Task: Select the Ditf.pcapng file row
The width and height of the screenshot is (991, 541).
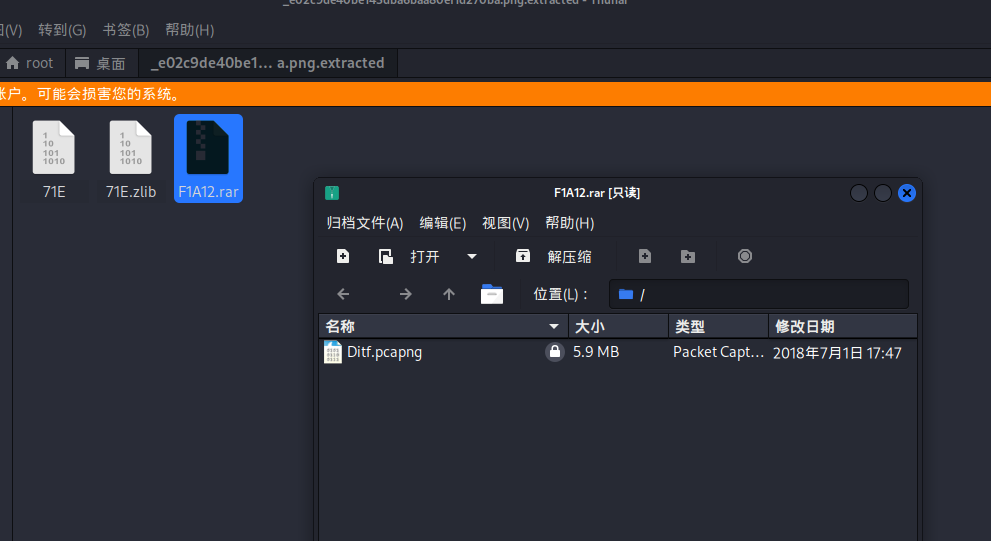Action: point(440,352)
